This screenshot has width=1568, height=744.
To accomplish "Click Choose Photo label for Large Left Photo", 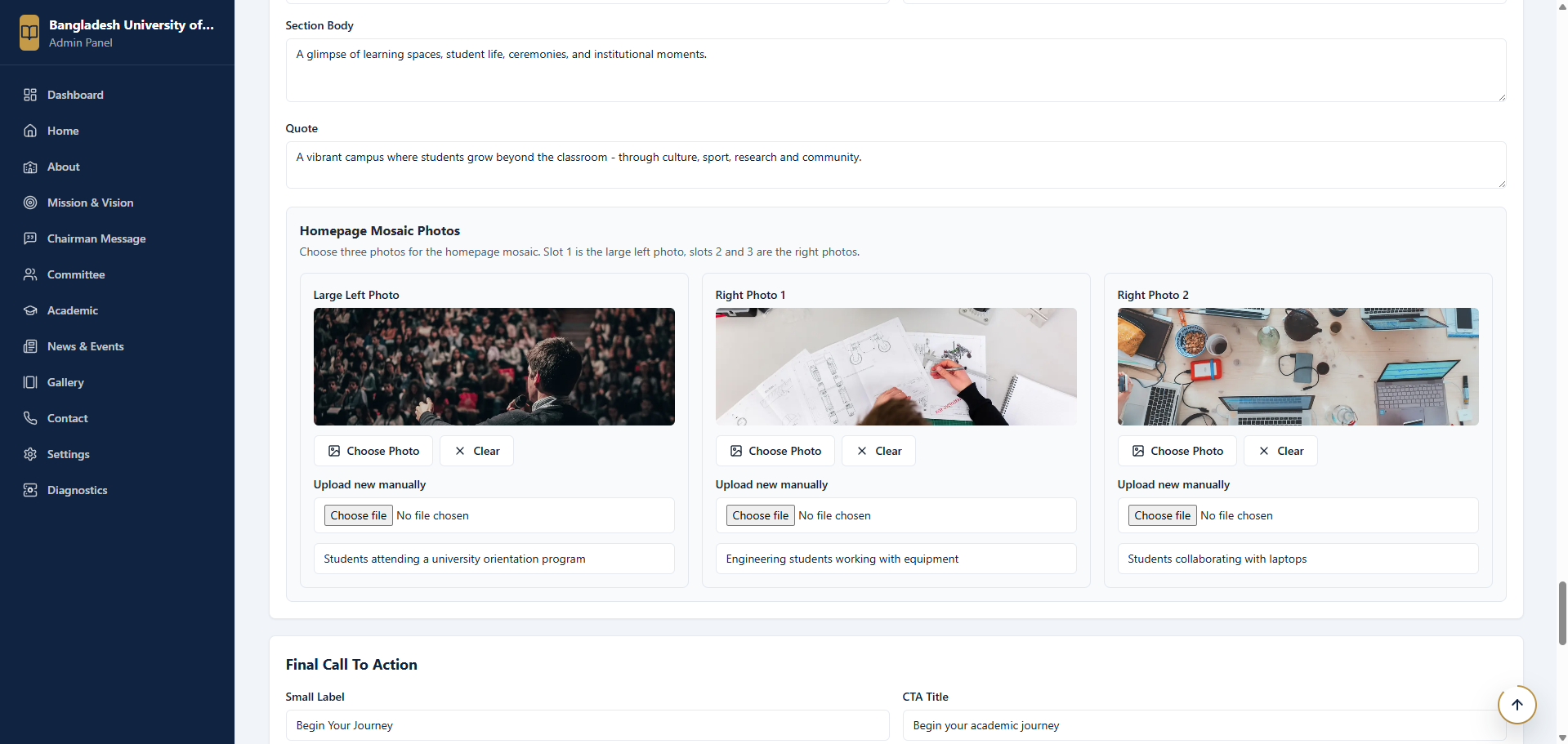I will pos(383,451).
